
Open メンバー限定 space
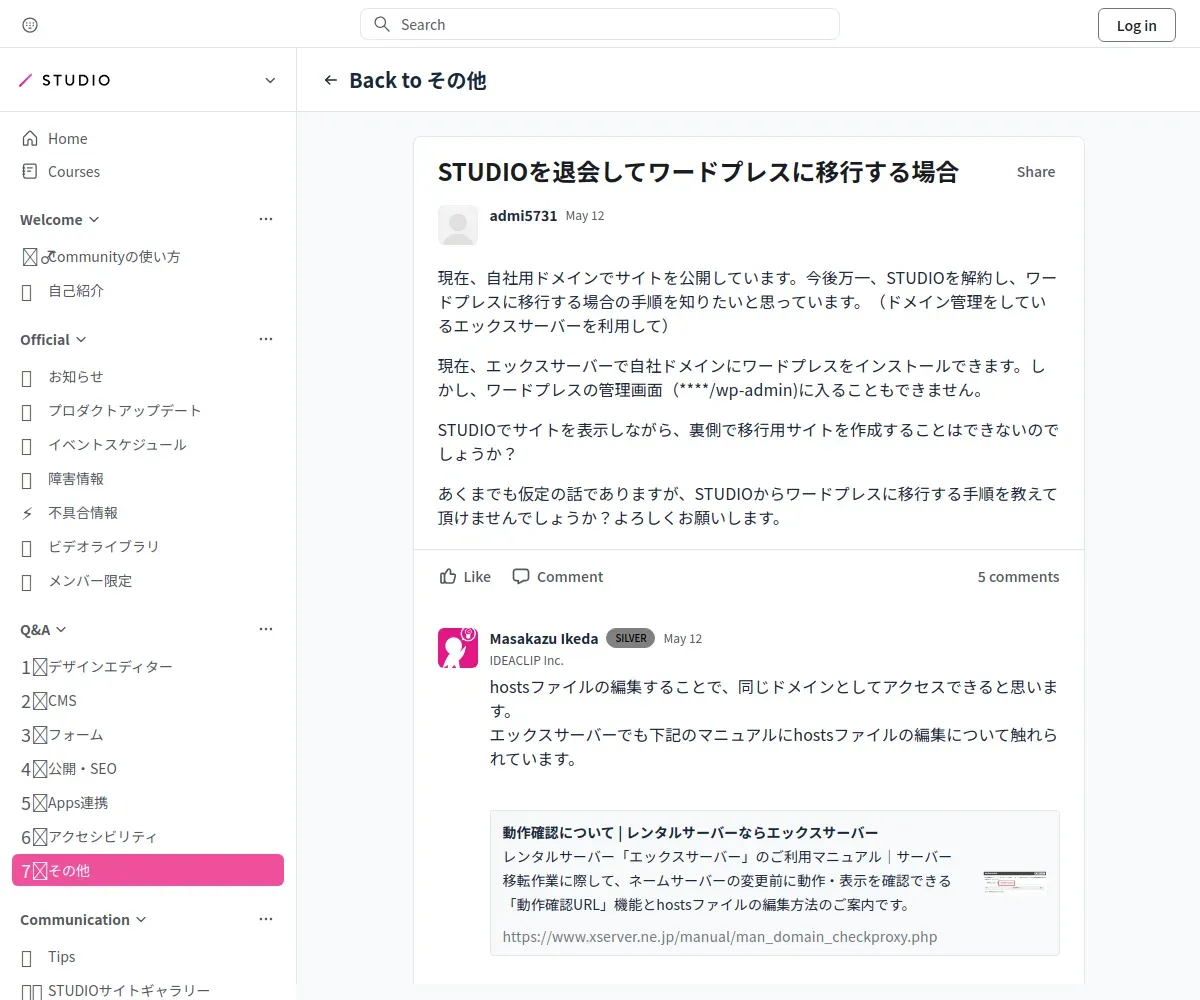point(148,580)
